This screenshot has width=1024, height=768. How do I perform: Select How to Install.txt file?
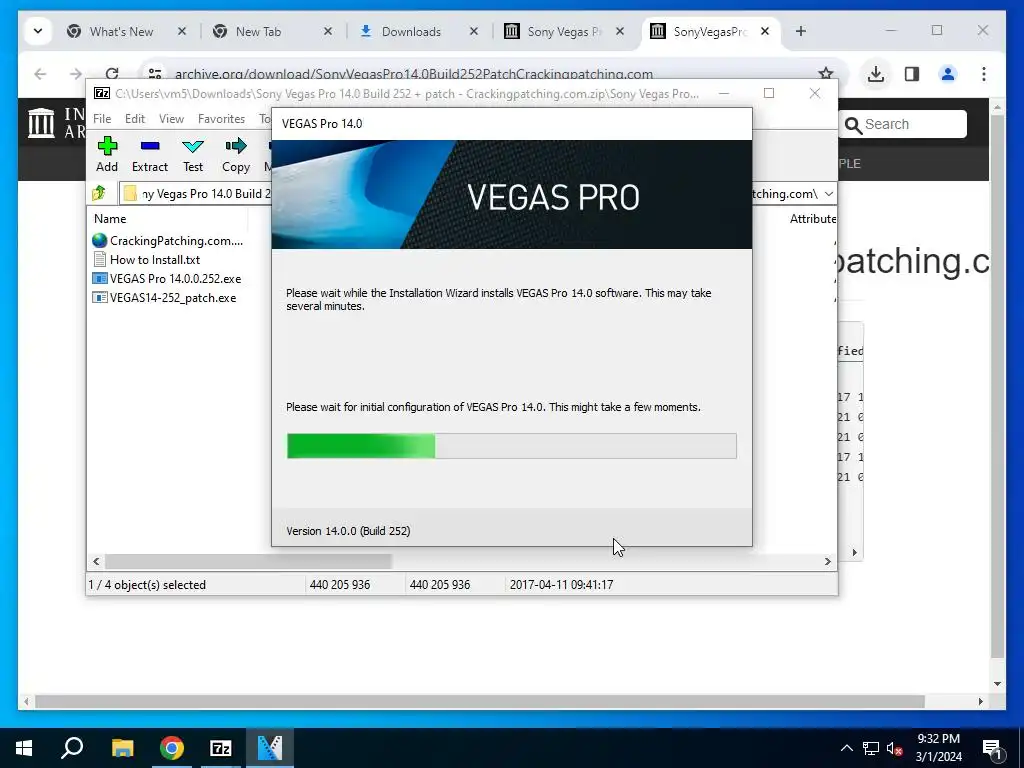click(x=146, y=260)
